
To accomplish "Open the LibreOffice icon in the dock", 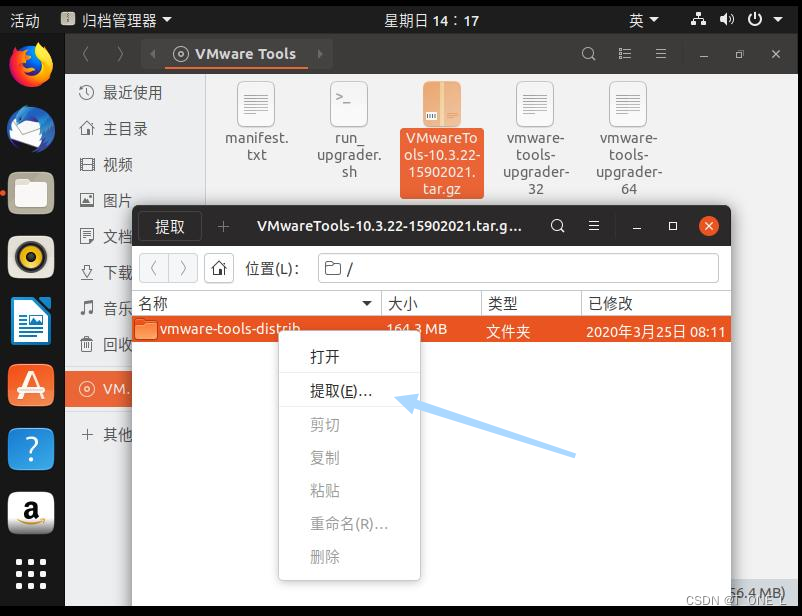I will [x=30, y=322].
